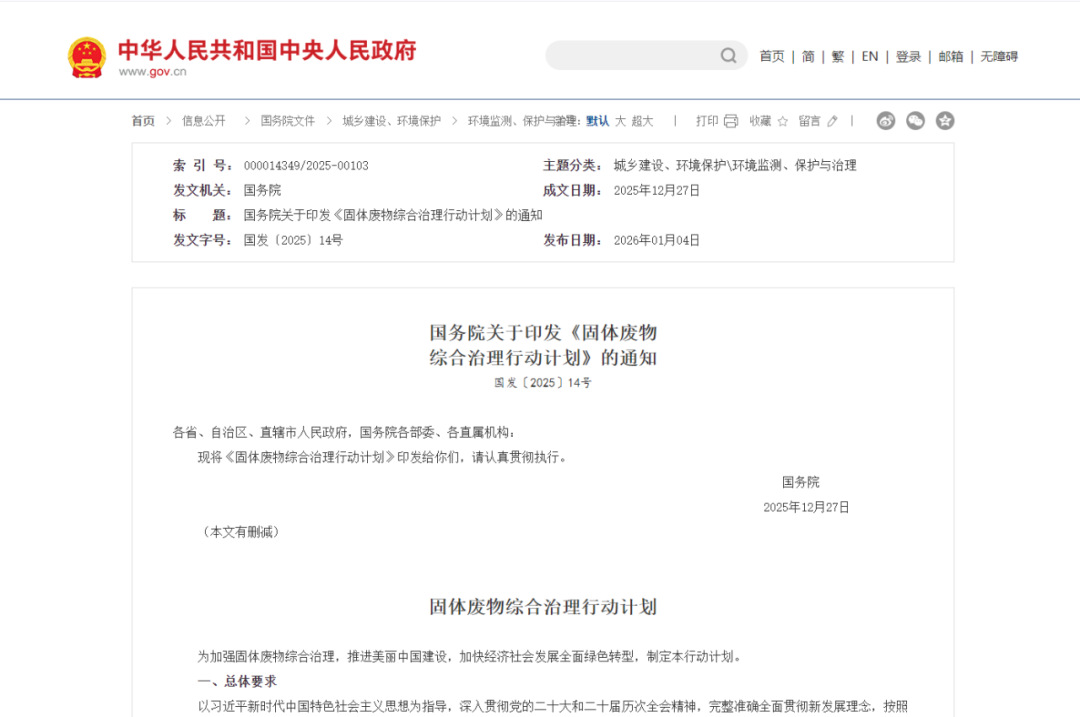Reset font size to 默认
The width and height of the screenshot is (1080, 717).
point(596,120)
